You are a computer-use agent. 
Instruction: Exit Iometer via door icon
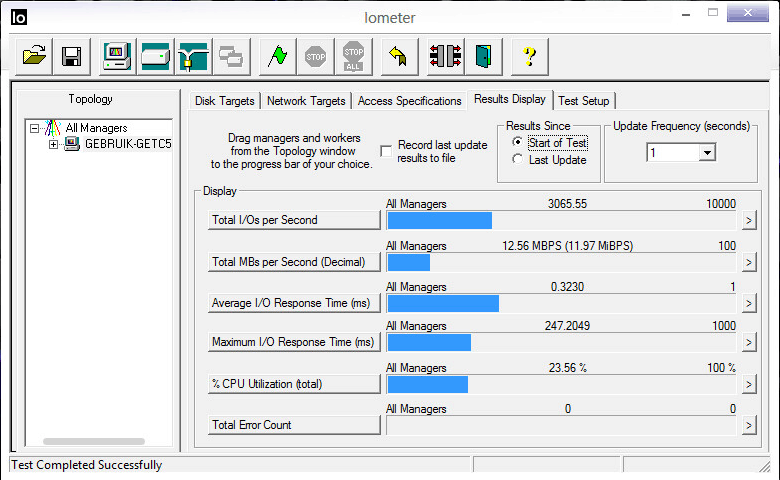pyautogui.click(x=484, y=56)
